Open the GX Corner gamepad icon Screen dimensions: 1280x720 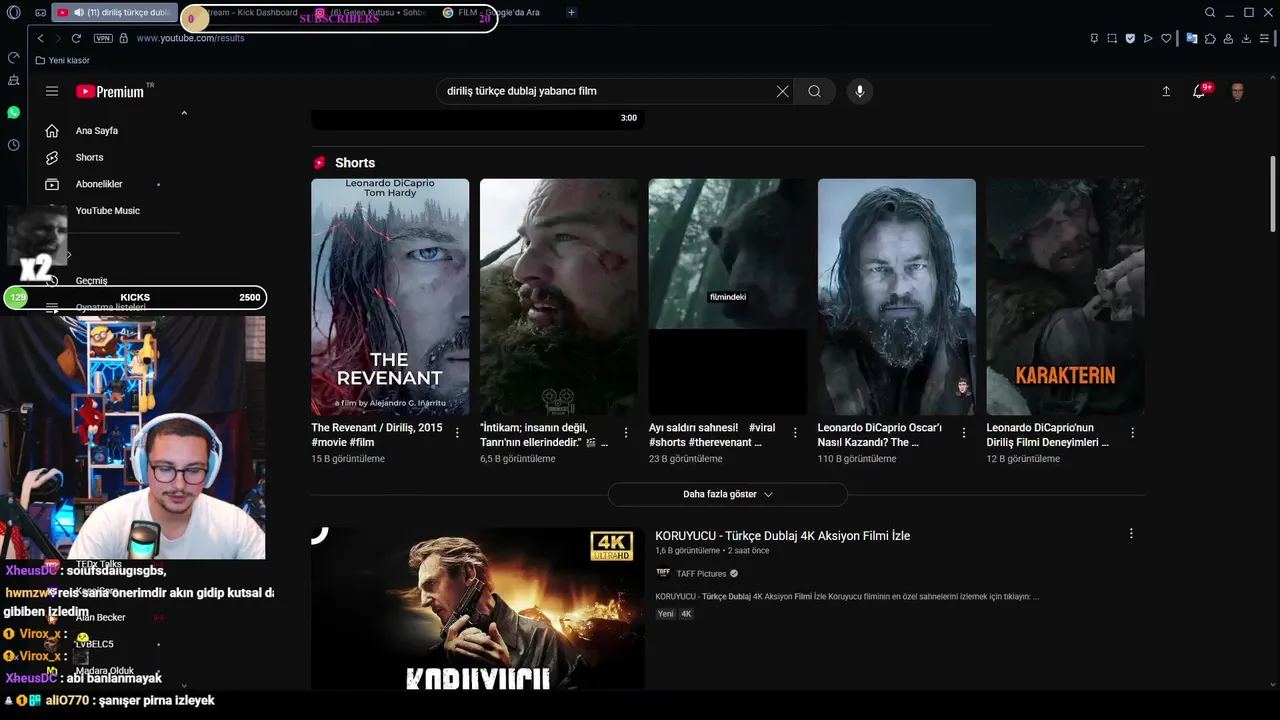click(x=40, y=13)
